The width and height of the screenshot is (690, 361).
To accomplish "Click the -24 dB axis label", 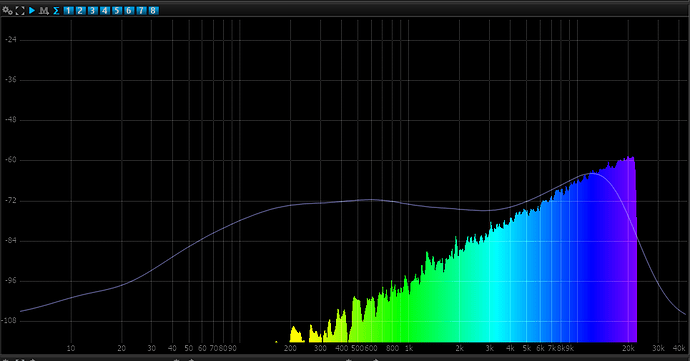I will (11, 40).
